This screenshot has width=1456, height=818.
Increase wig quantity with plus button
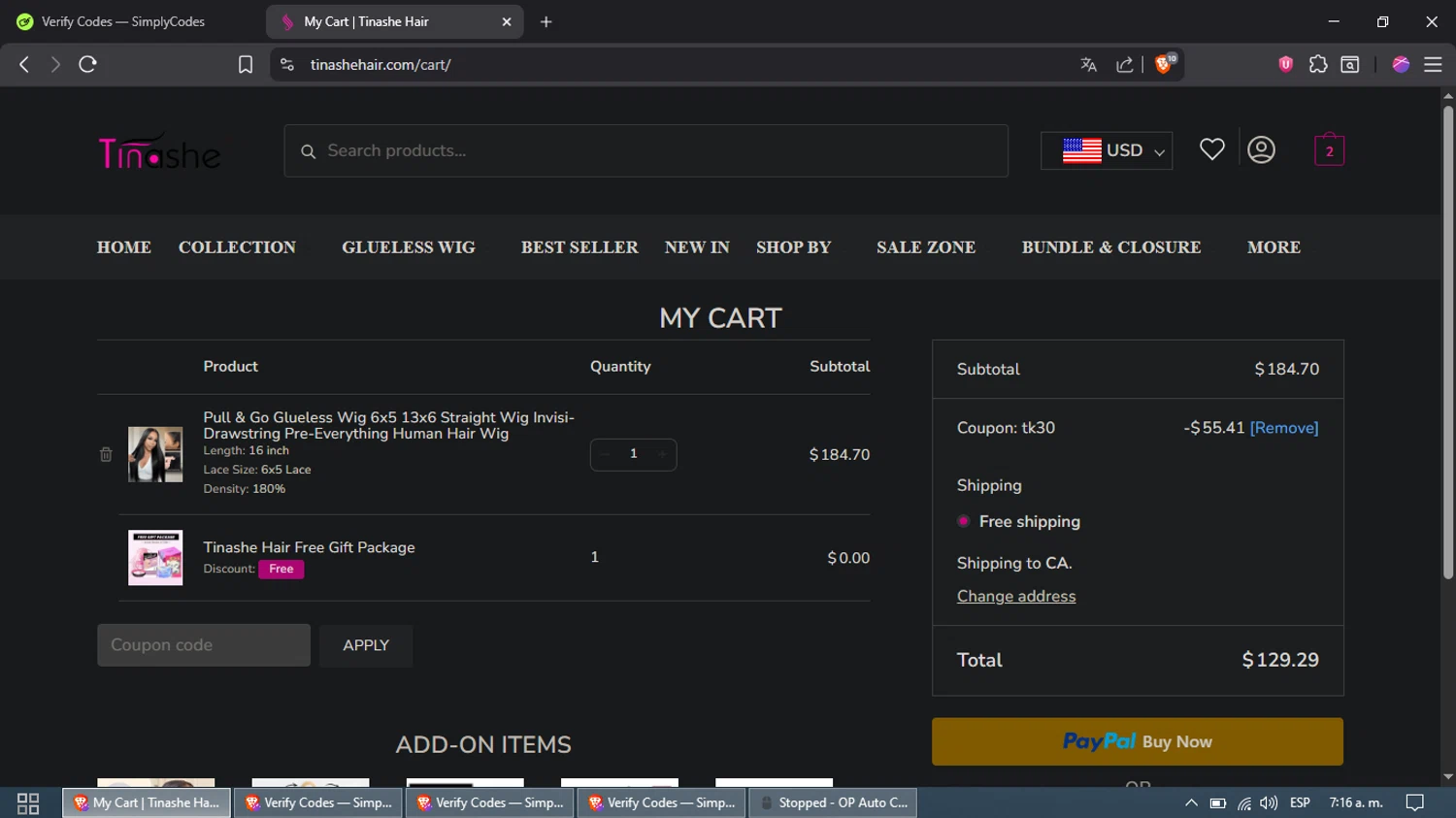pos(662,454)
